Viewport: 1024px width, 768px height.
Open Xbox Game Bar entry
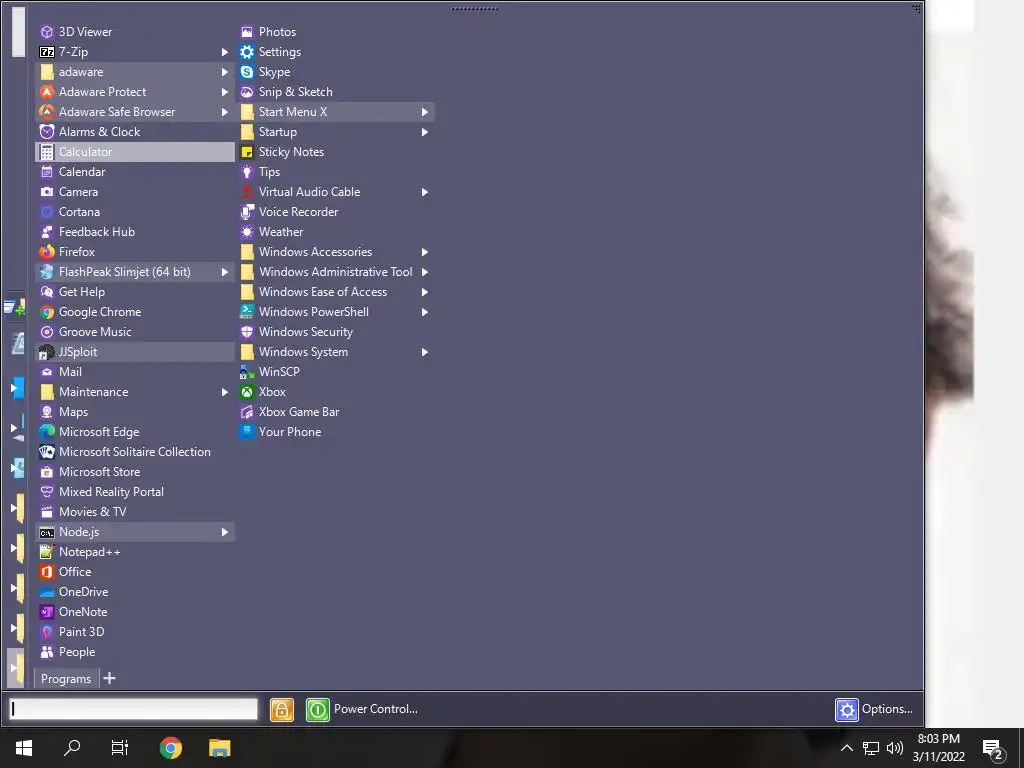(336, 412)
